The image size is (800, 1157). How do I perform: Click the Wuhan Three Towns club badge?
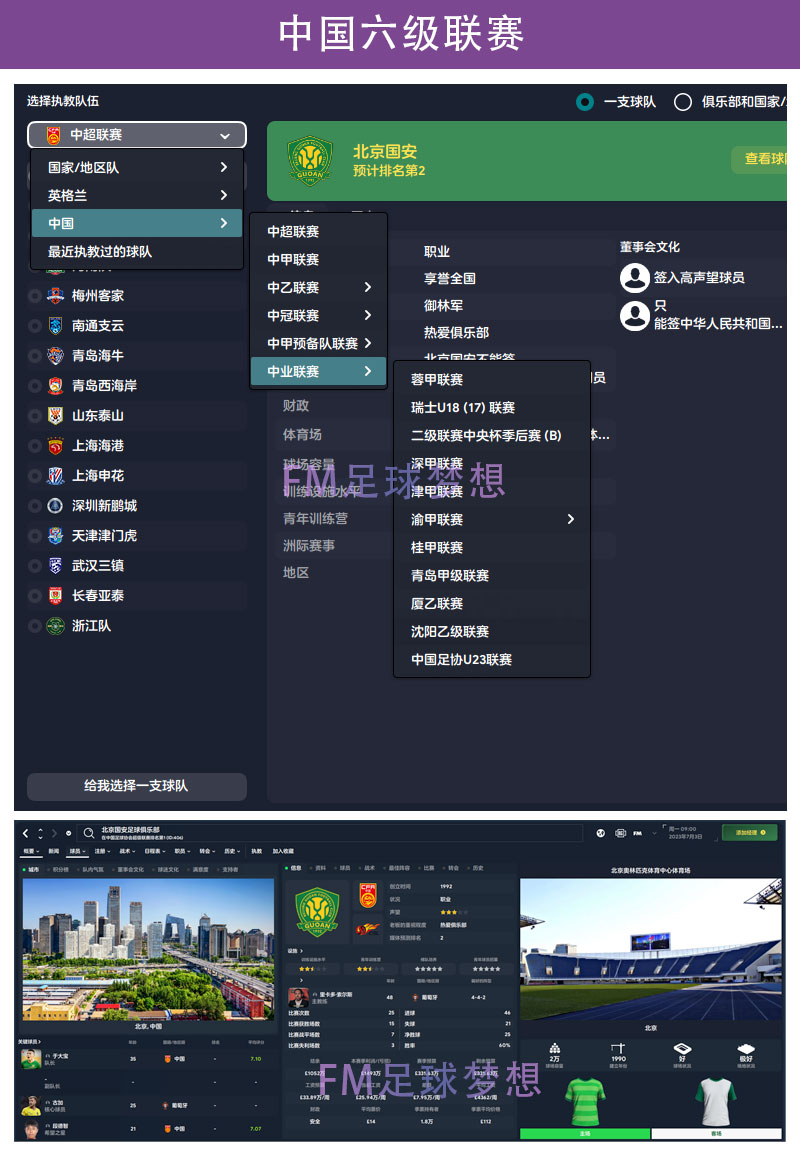point(55,566)
